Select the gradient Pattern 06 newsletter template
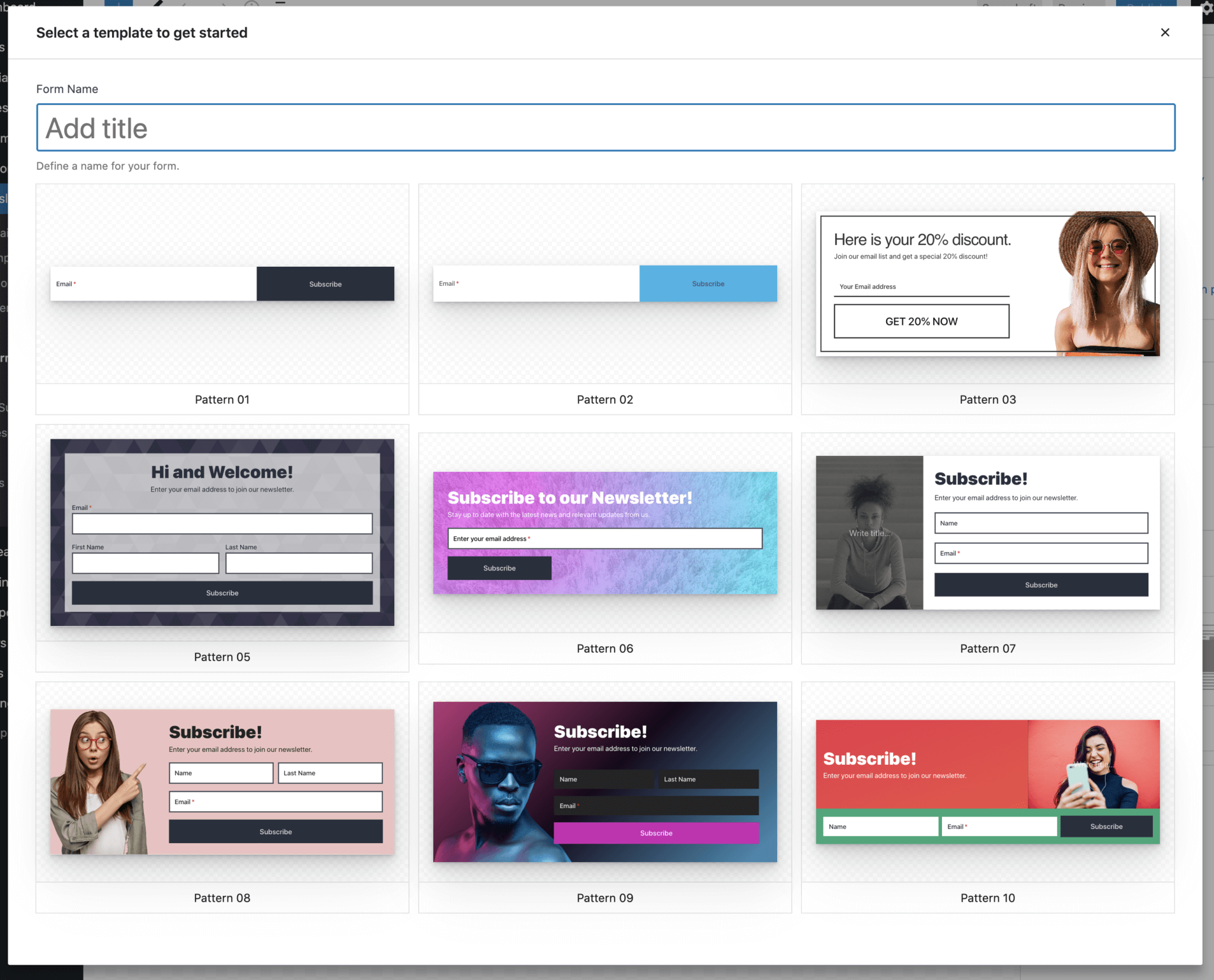Screen dimensions: 1214x980 pyautogui.click(x=605, y=532)
